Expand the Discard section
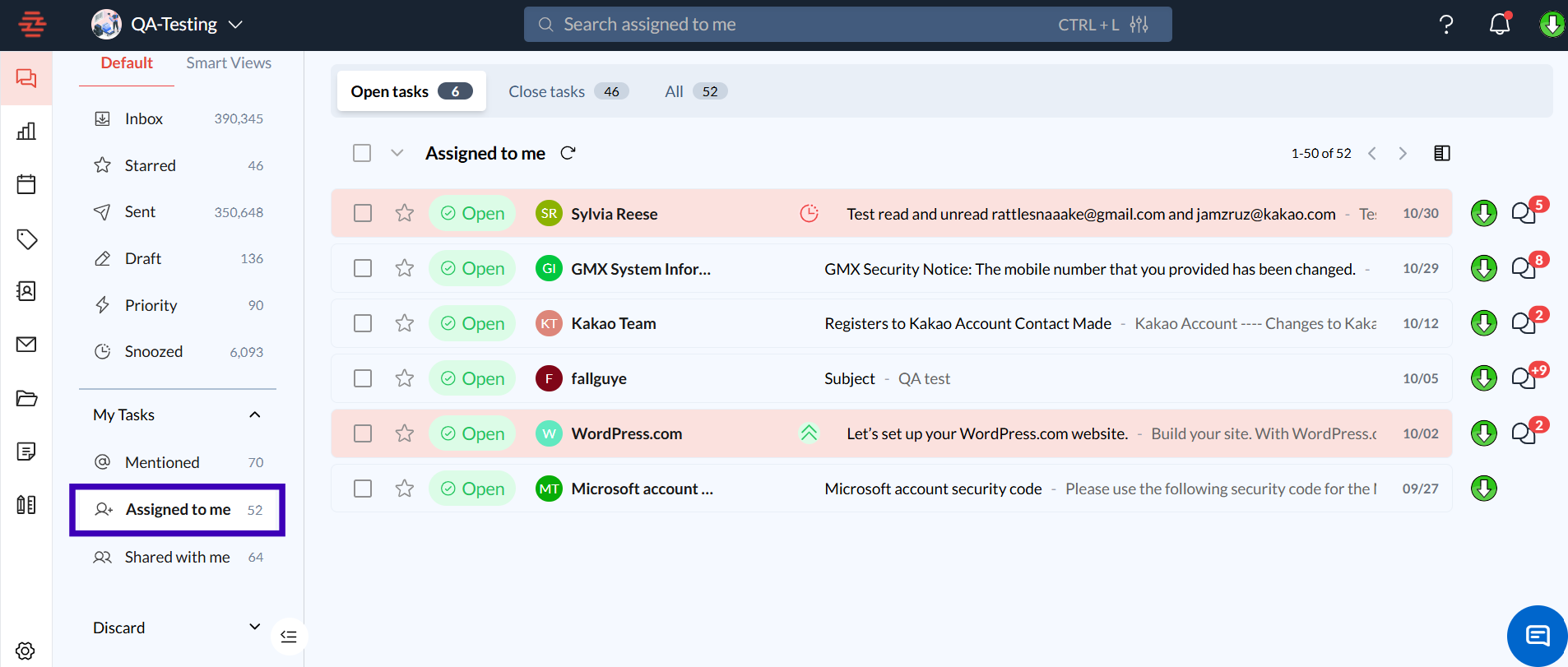The height and width of the screenshot is (667, 1568). coord(254,628)
